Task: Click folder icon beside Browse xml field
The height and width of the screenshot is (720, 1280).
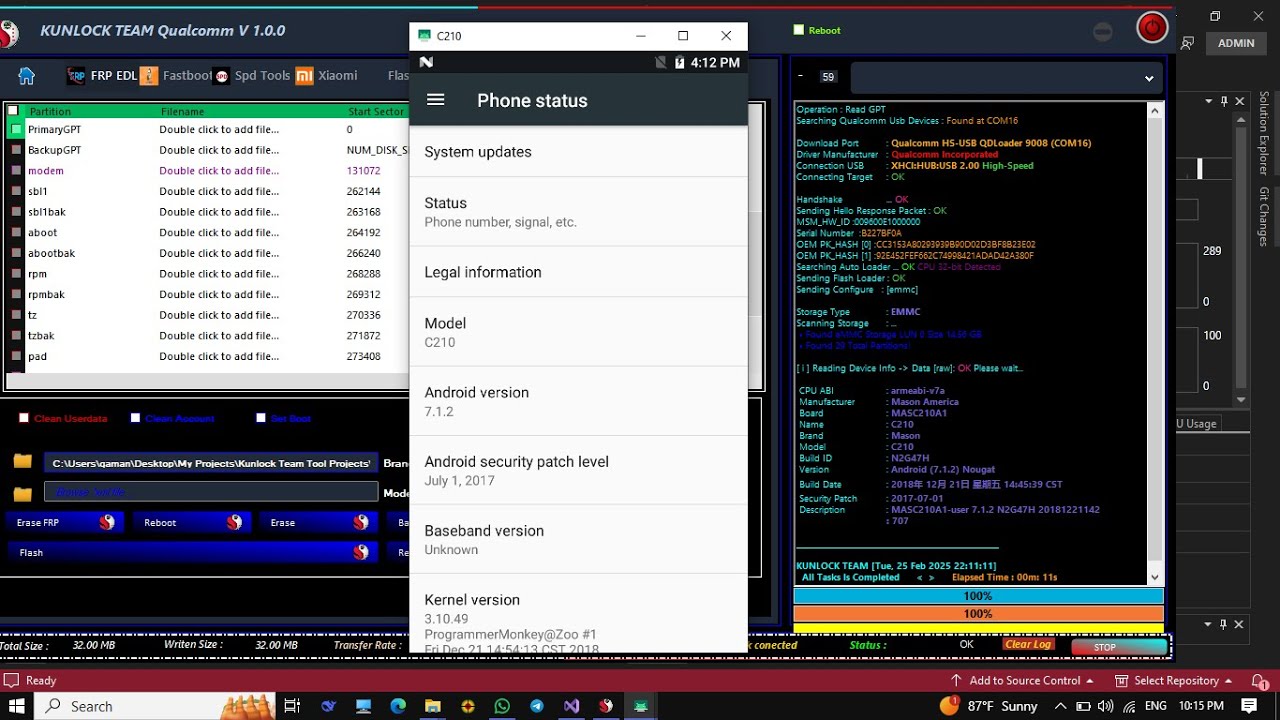Action: pyautogui.click(x=23, y=493)
